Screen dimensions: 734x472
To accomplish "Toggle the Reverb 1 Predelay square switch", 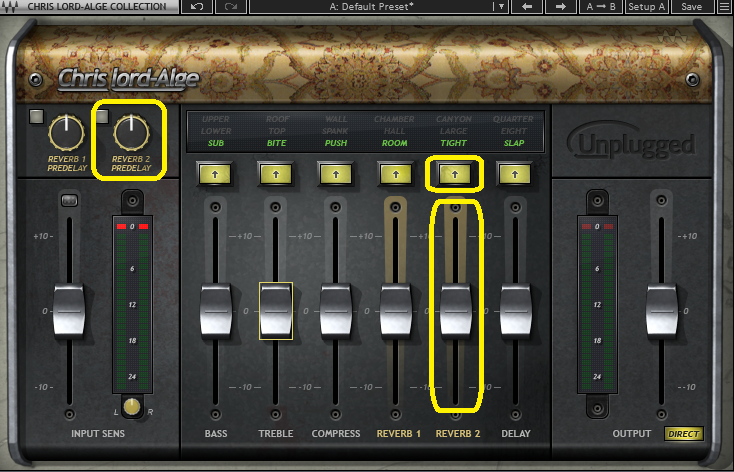I will pos(36,117).
